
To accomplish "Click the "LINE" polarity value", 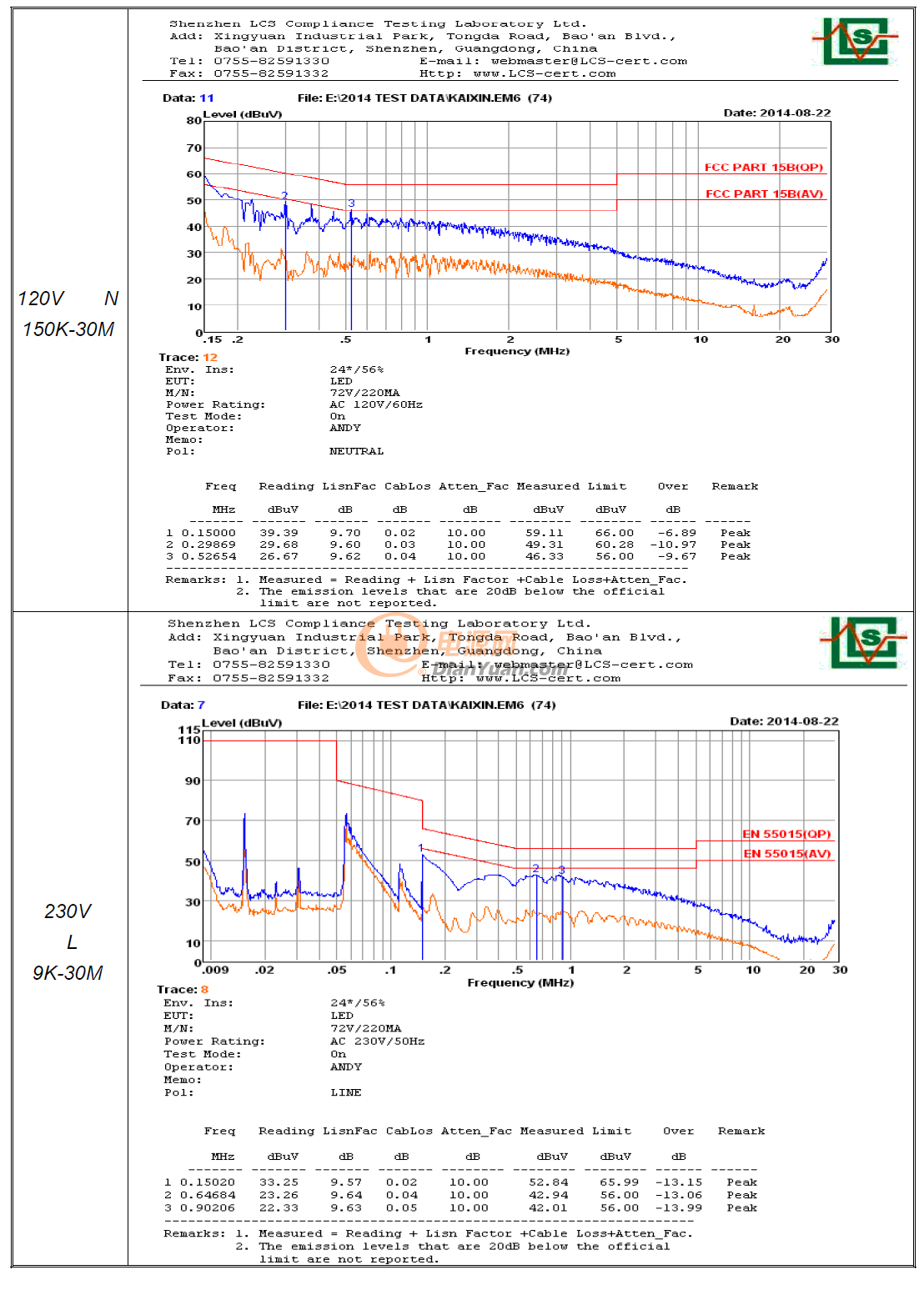I will tap(346, 1093).
